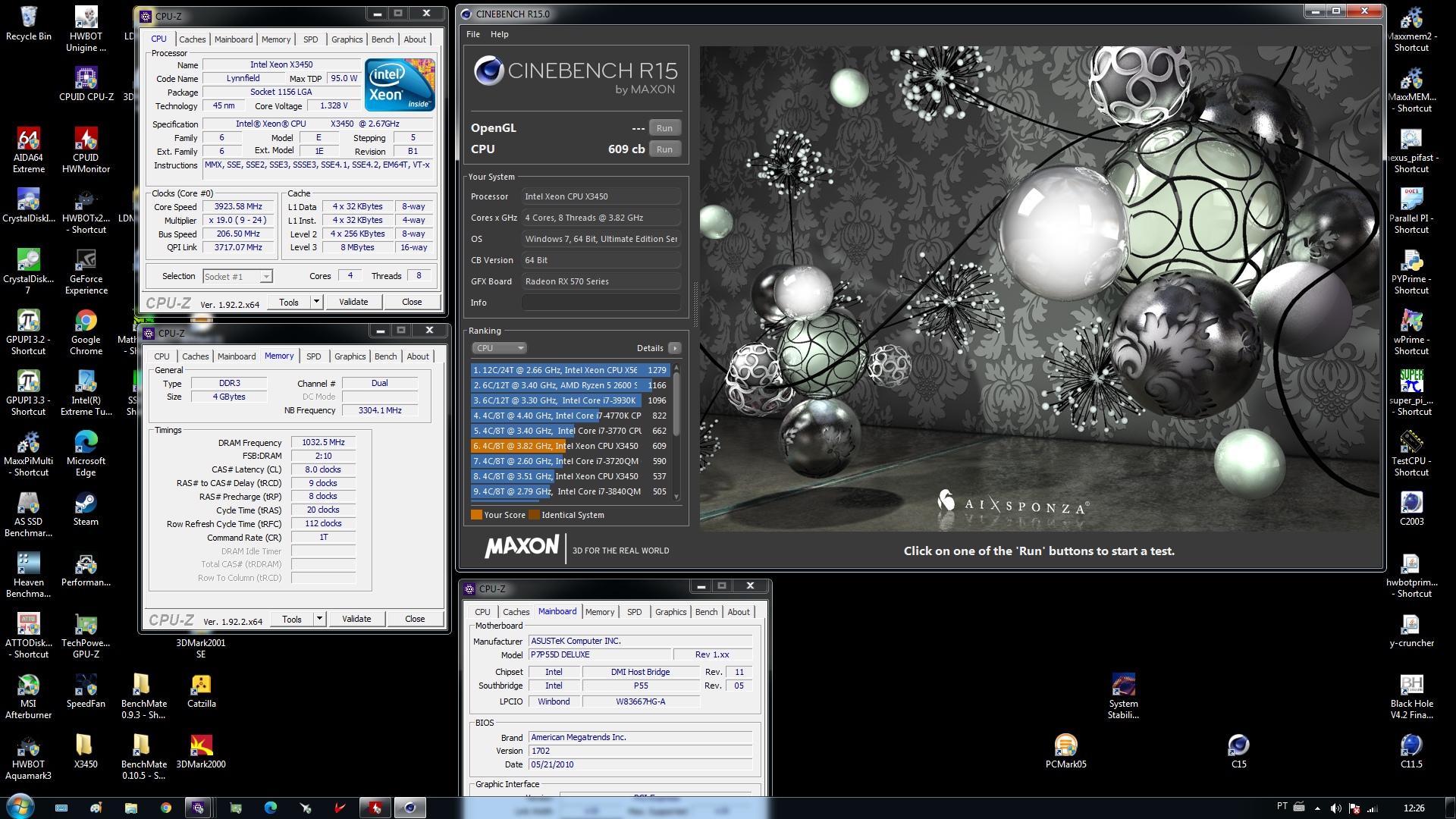
Task: Click the Intel Xeon inside logo in CPU-Z
Action: pos(400,84)
